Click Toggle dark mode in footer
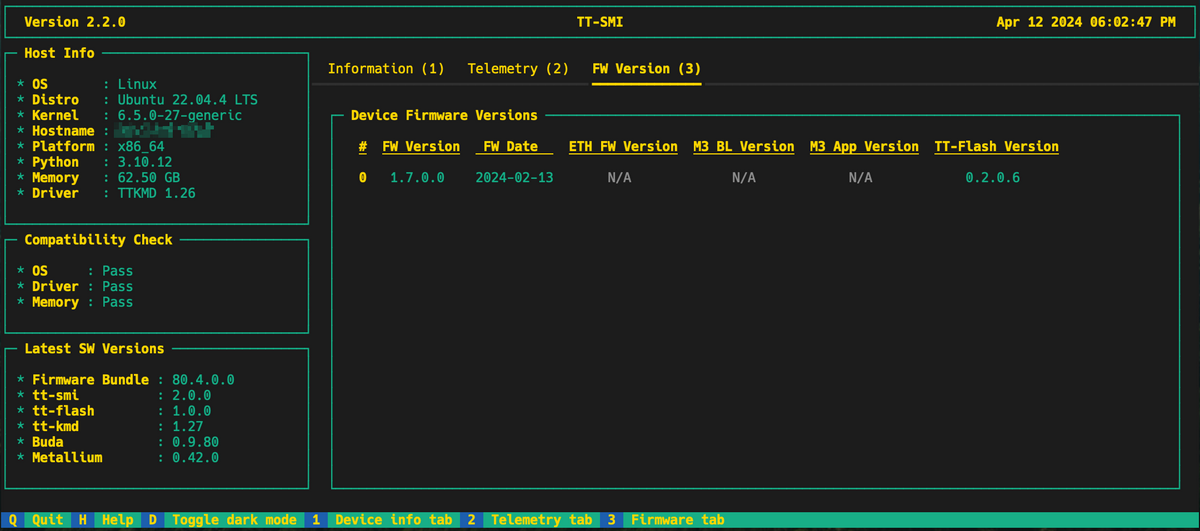 (234, 520)
